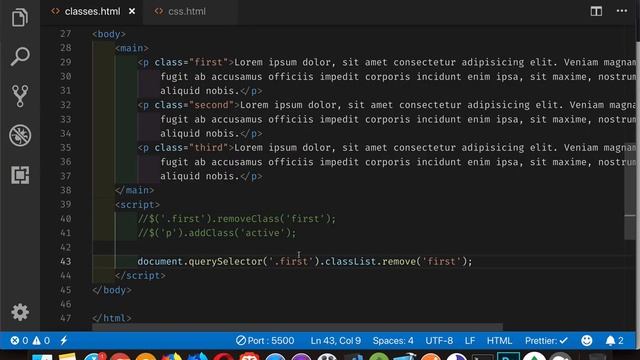Switch to the classes.html tab

[x=92, y=11]
